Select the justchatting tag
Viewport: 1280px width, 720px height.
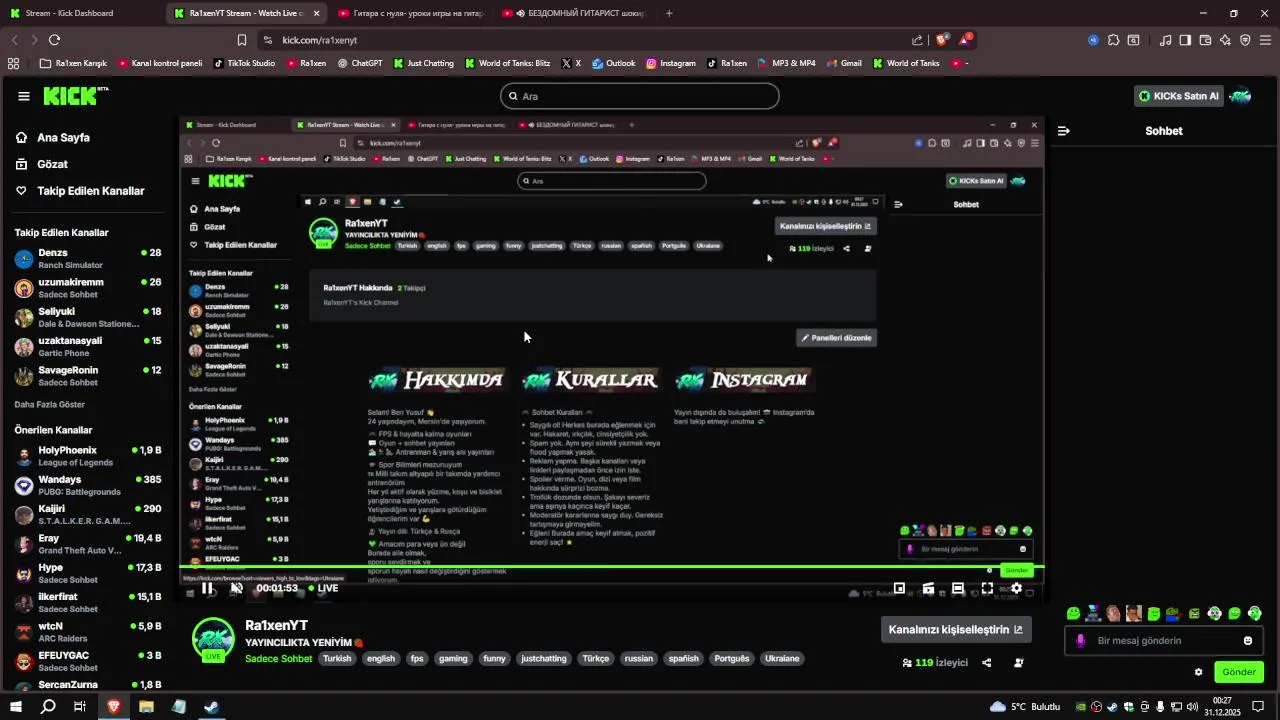click(544, 659)
